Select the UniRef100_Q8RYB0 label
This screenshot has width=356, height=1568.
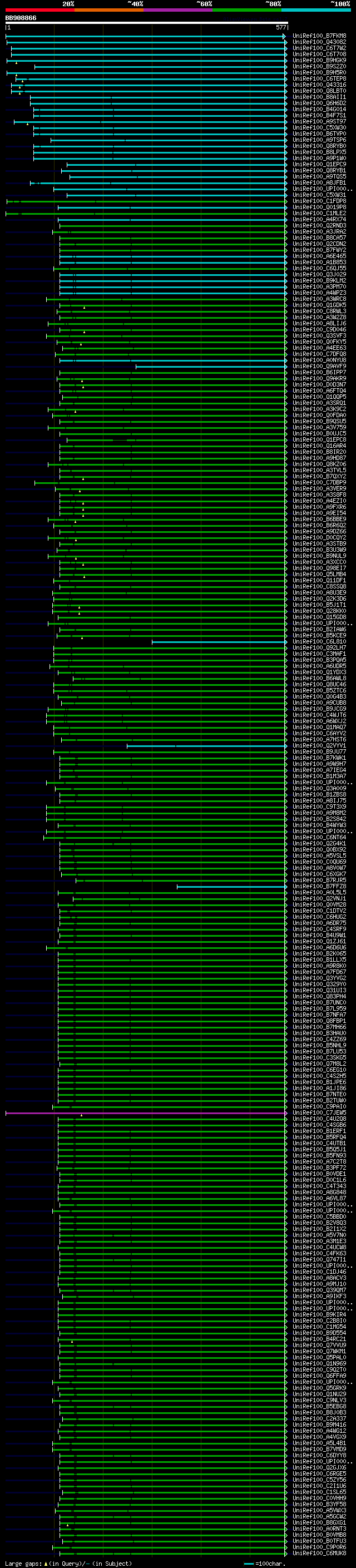319,146
